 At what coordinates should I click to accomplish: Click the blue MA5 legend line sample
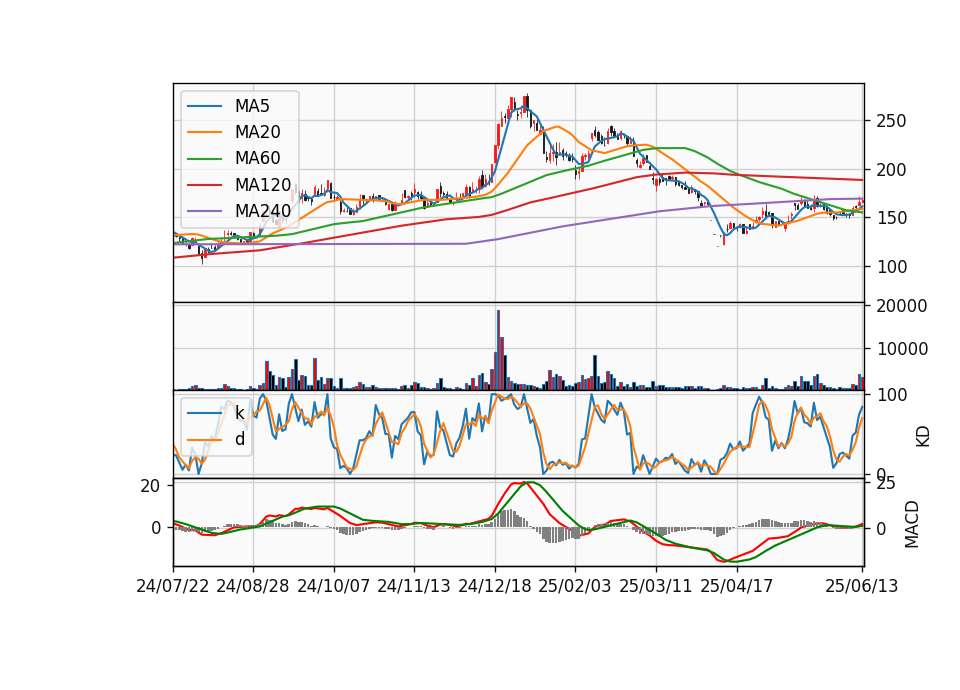(x=204, y=106)
